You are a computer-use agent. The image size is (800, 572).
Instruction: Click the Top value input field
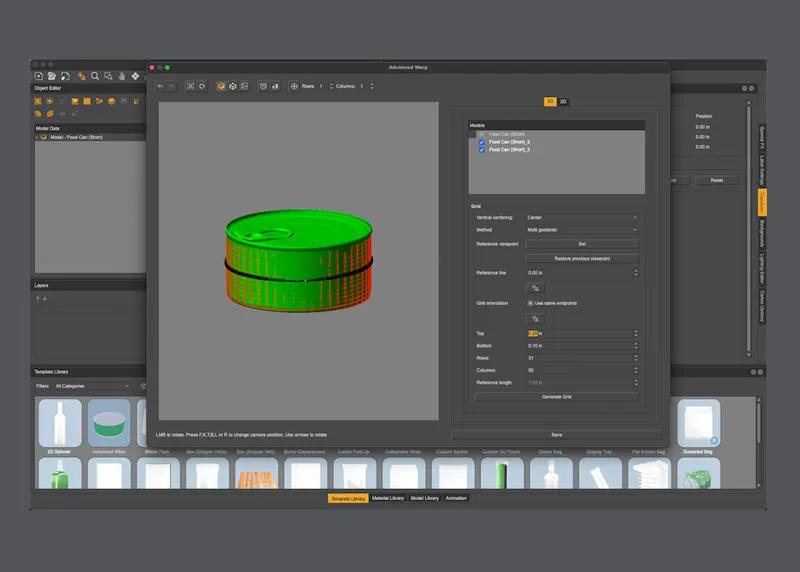(579, 333)
